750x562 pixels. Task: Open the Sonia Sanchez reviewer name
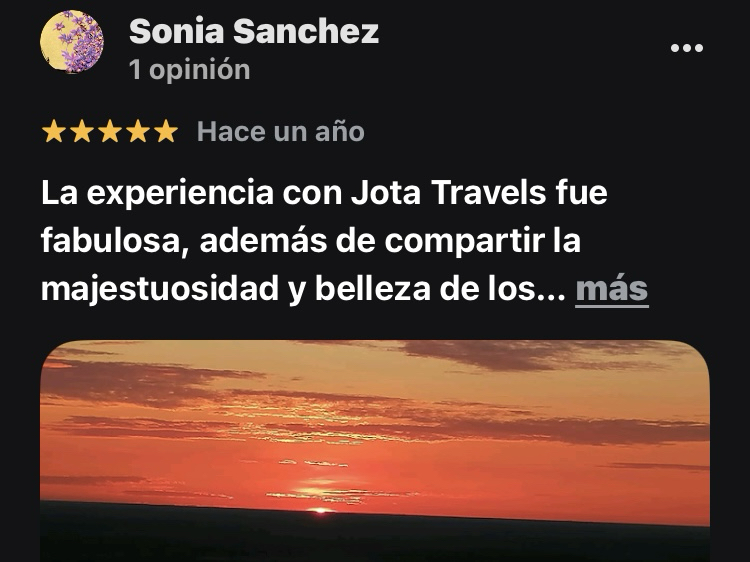point(254,32)
